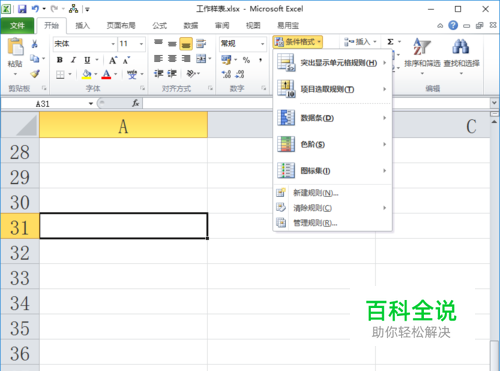
Task: Open 清除规则 clear rules submenu
Action: pos(332,208)
